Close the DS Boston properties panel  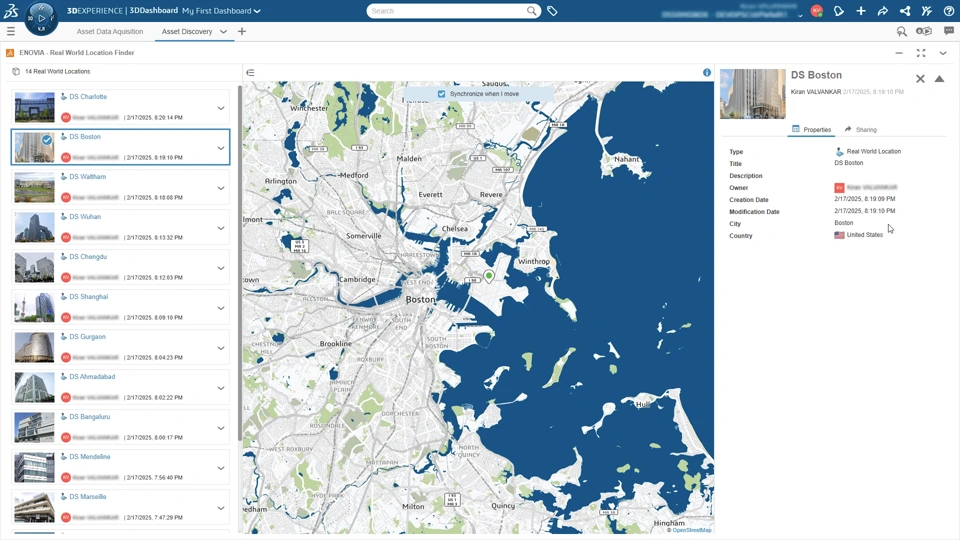click(x=920, y=78)
